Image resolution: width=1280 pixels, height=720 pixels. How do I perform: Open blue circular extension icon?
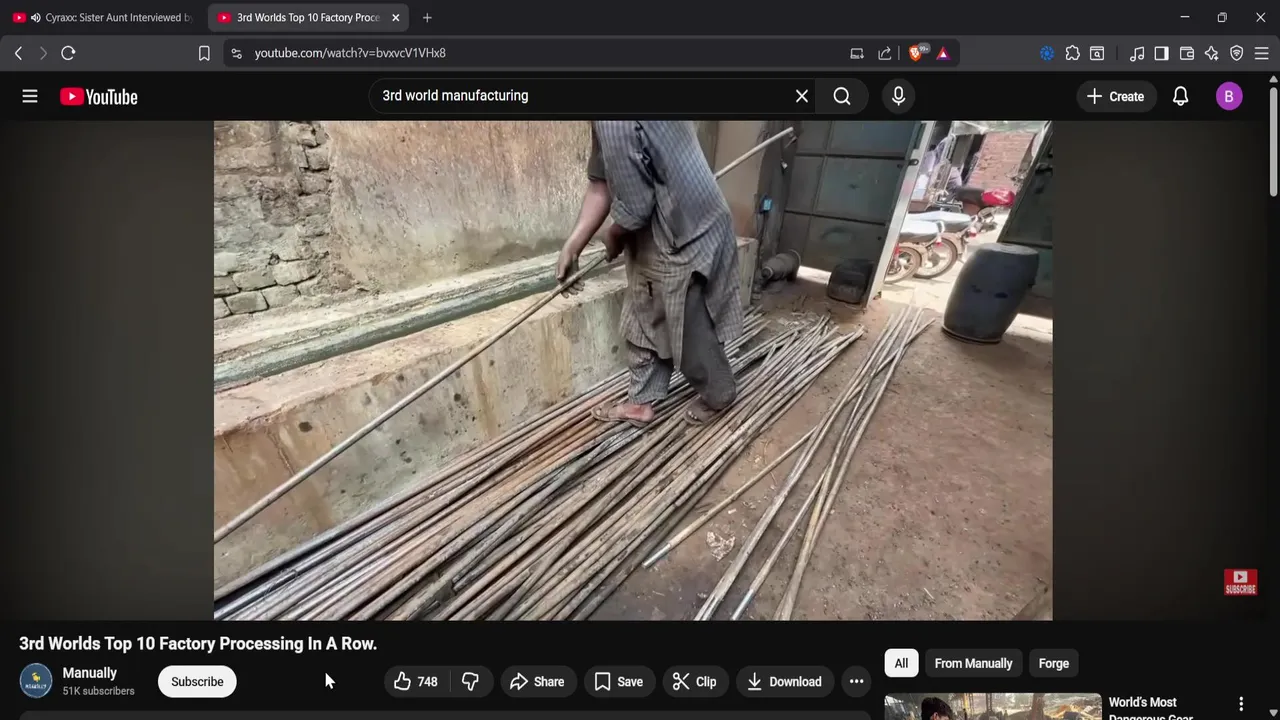coord(1047,53)
